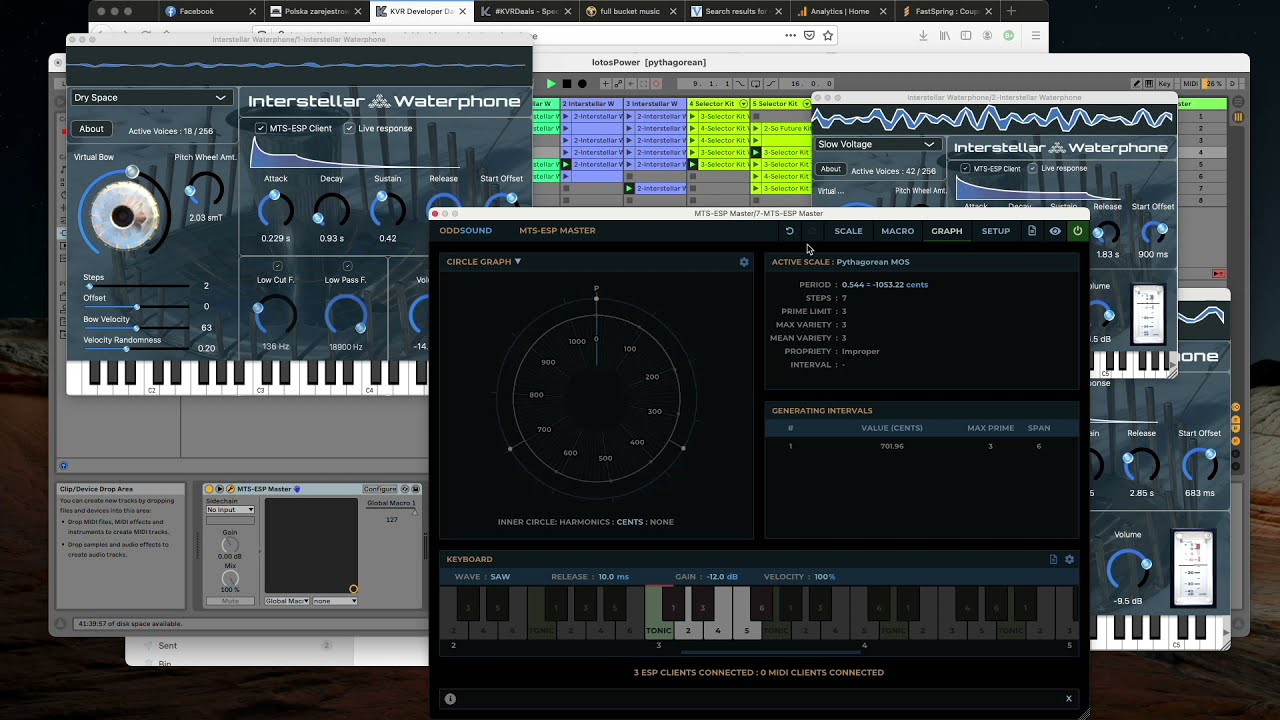Click the save preset disk icon on the MTS-ESP device
The height and width of the screenshot is (720, 1280).
click(417, 489)
